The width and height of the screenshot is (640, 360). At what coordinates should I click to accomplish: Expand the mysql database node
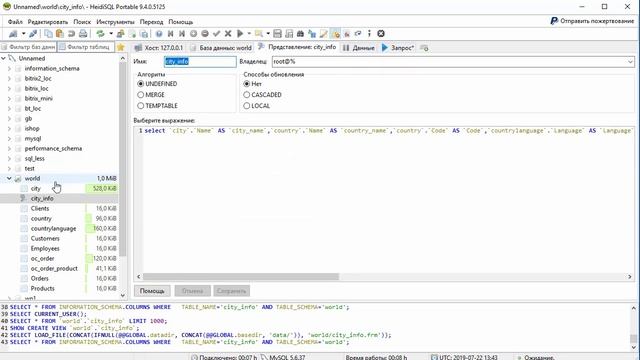click(x=9, y=138)
